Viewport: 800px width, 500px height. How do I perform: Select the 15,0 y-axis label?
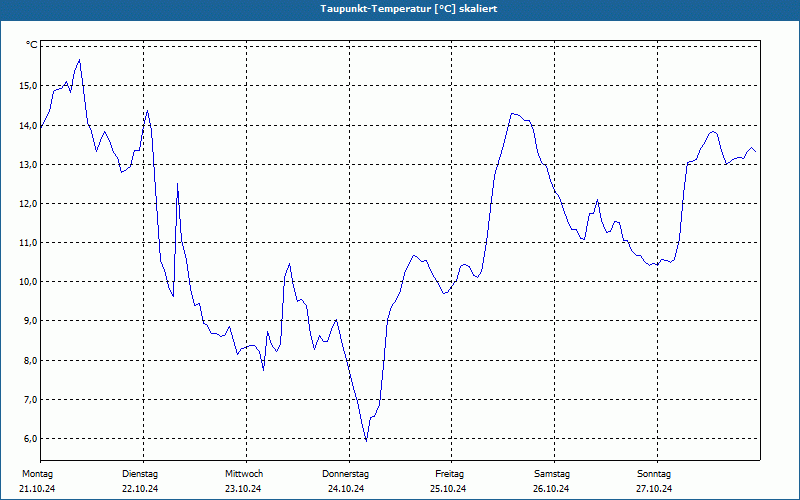click(x=28, y=86)
